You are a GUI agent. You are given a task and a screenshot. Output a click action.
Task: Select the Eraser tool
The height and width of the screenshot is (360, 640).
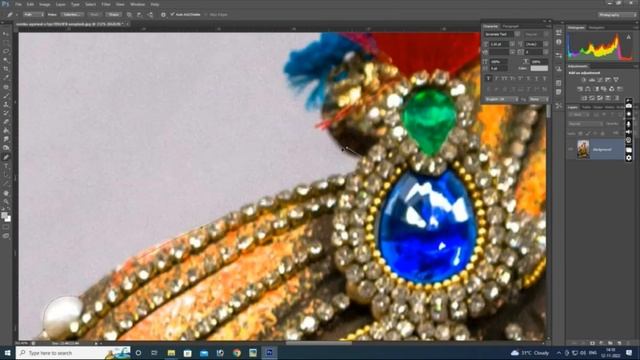[6, 122]
